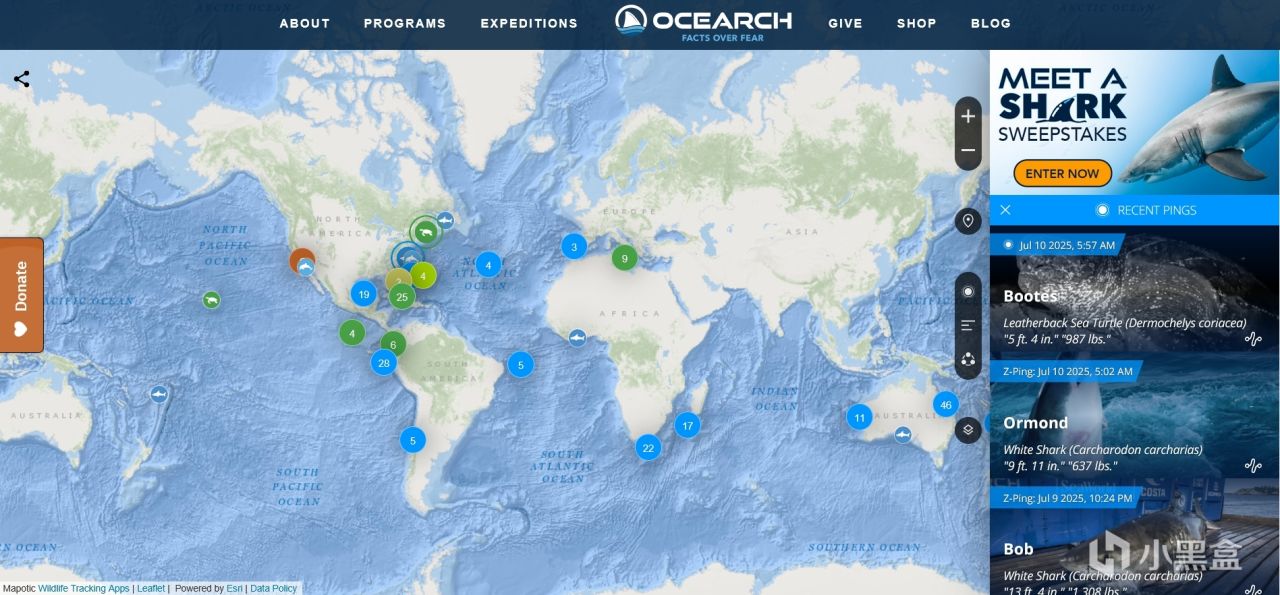The width and height of the screenshot is (1280, 595).
Task: Click the Meet a Shark Sweepstakes banner image
Action: 1135,122
